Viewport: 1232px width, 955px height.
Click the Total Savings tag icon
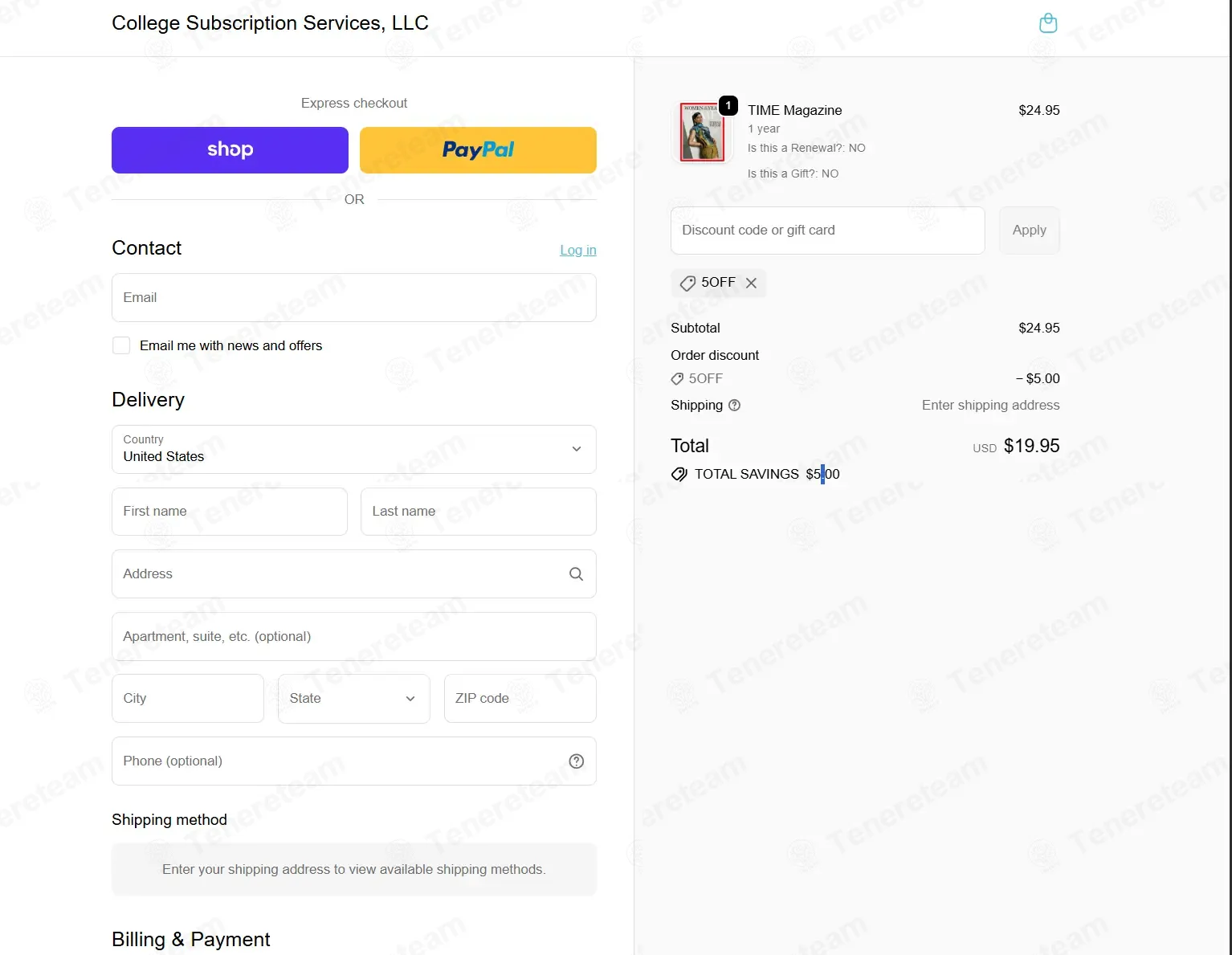pos(679,474)
